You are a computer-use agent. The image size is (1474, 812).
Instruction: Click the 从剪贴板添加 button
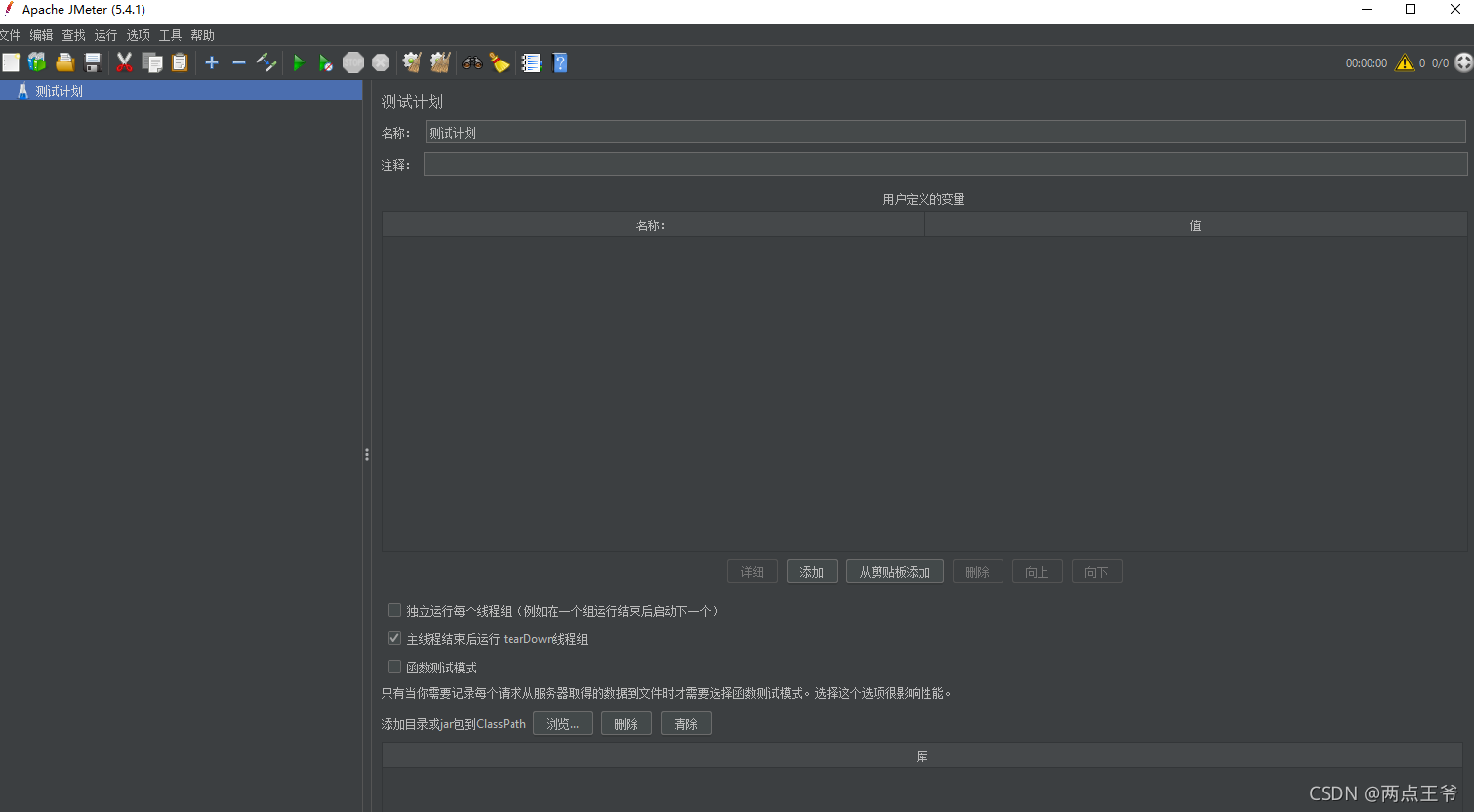click(x=895, y=572)
